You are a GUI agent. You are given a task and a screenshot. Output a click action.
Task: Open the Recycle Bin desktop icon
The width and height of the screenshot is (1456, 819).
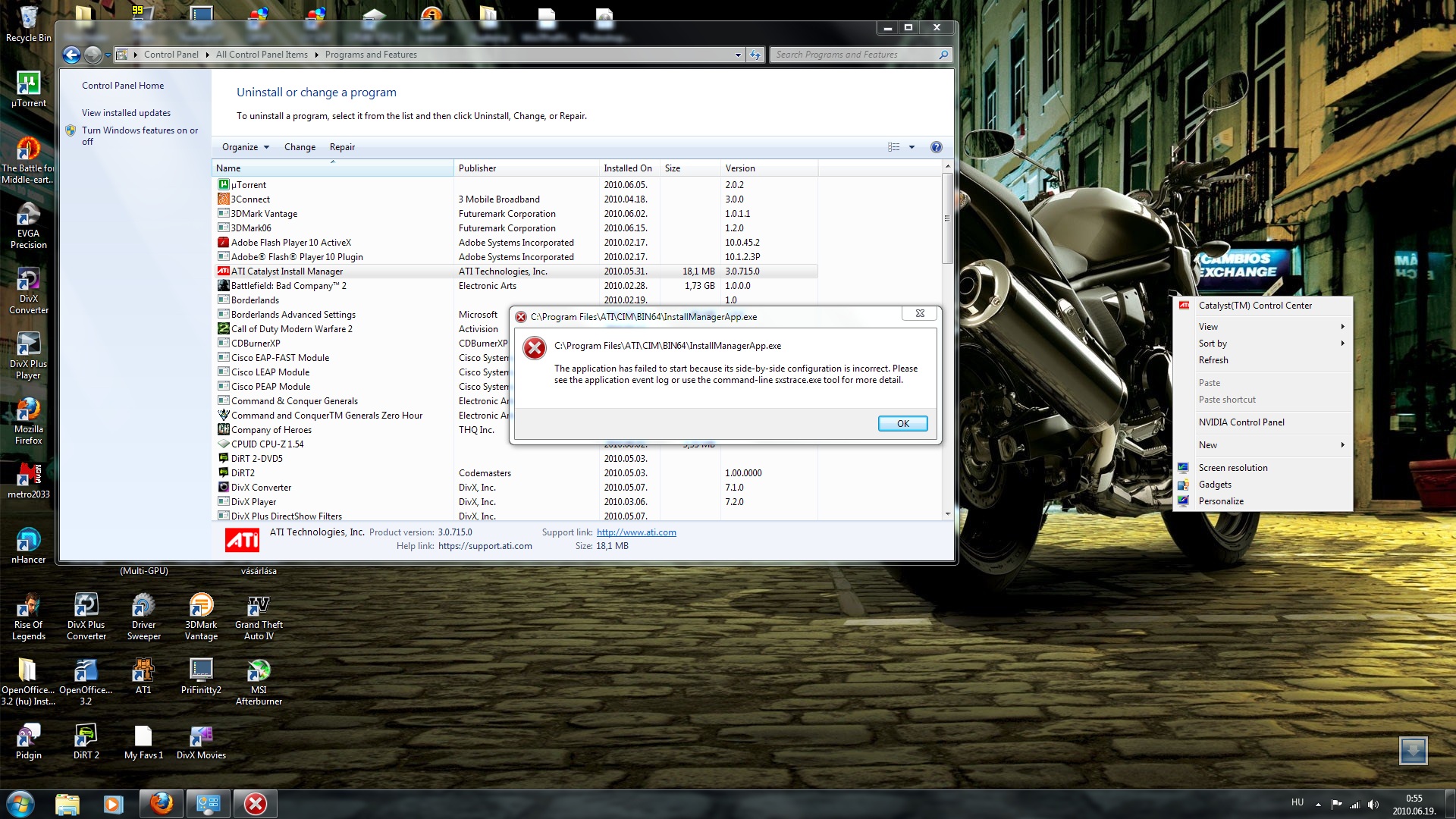(x=28, y=24)
